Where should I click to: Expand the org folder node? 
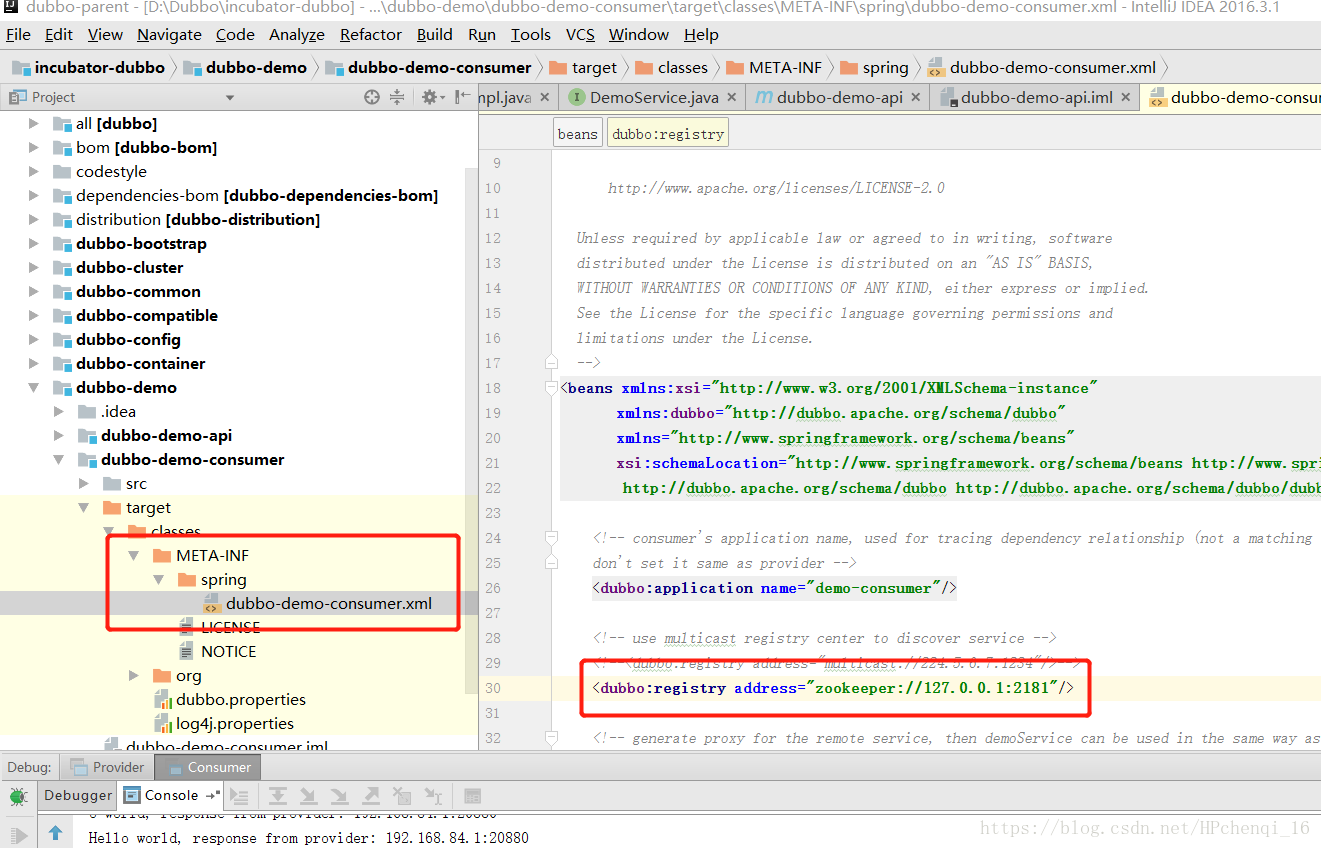coord(134,676)
